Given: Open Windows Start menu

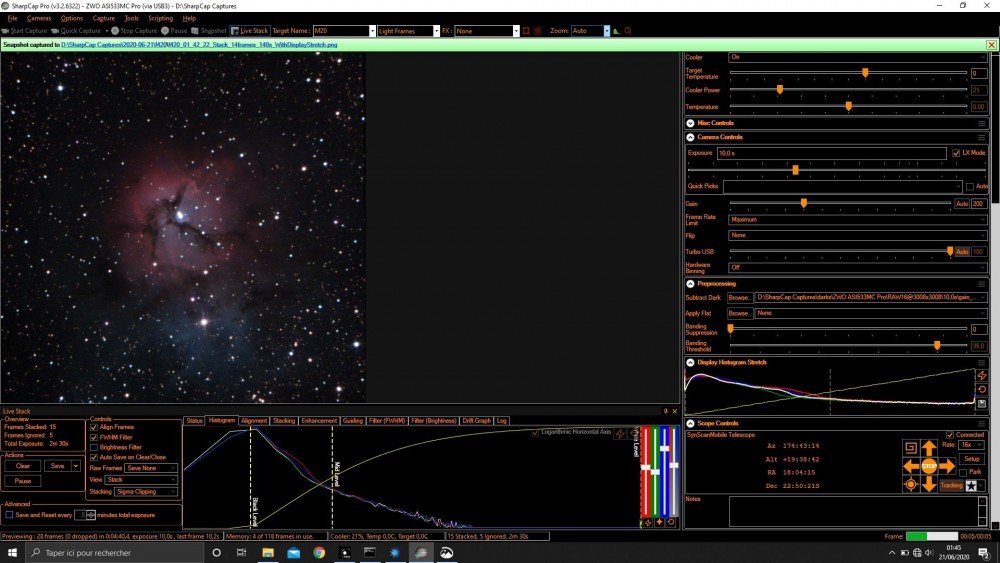Looking at the screenshot, I should (12, 553).
